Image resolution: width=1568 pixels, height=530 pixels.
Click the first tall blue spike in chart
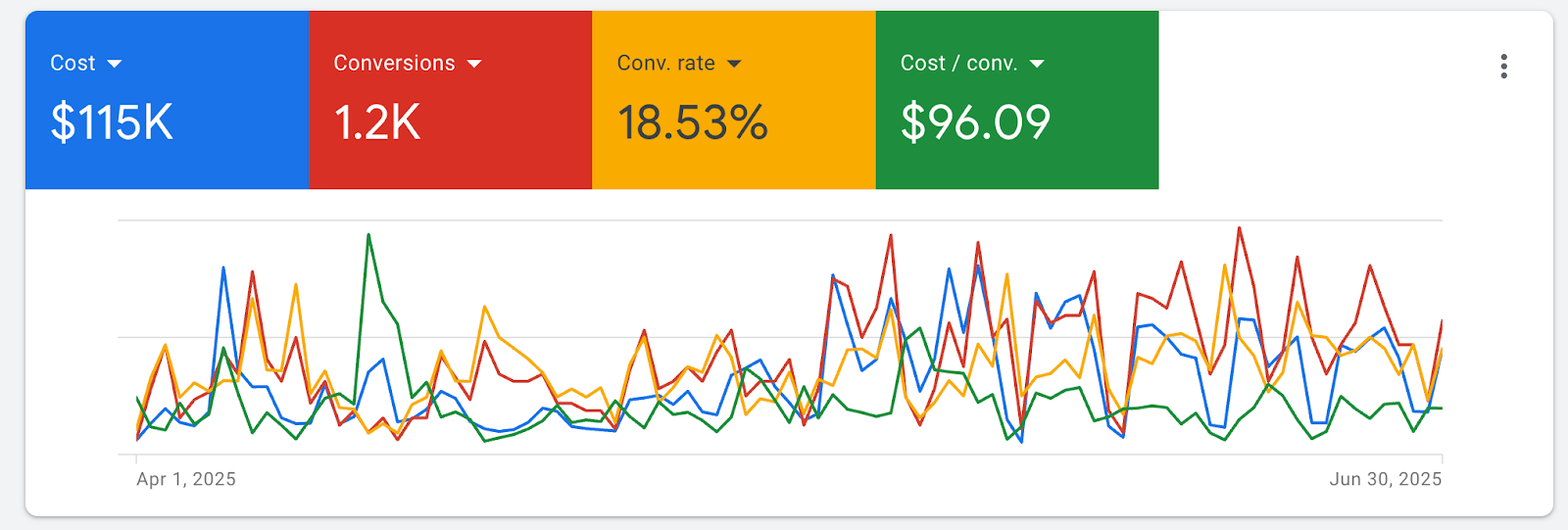click(223, 267)
